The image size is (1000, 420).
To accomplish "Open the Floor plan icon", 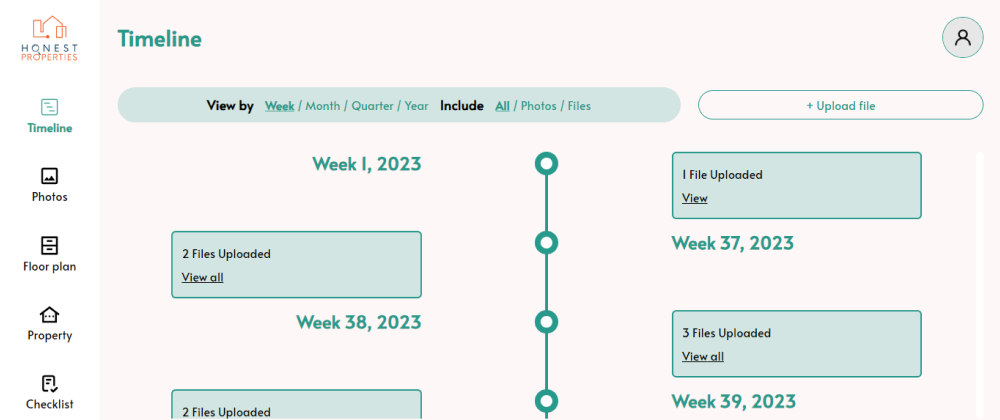I will (50, 245).
